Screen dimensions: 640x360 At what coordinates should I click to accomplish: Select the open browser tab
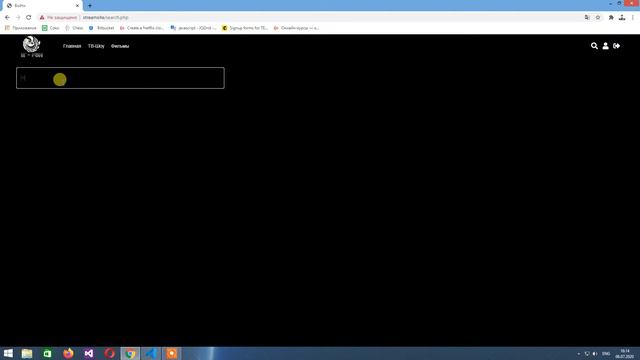click(41, 6)
